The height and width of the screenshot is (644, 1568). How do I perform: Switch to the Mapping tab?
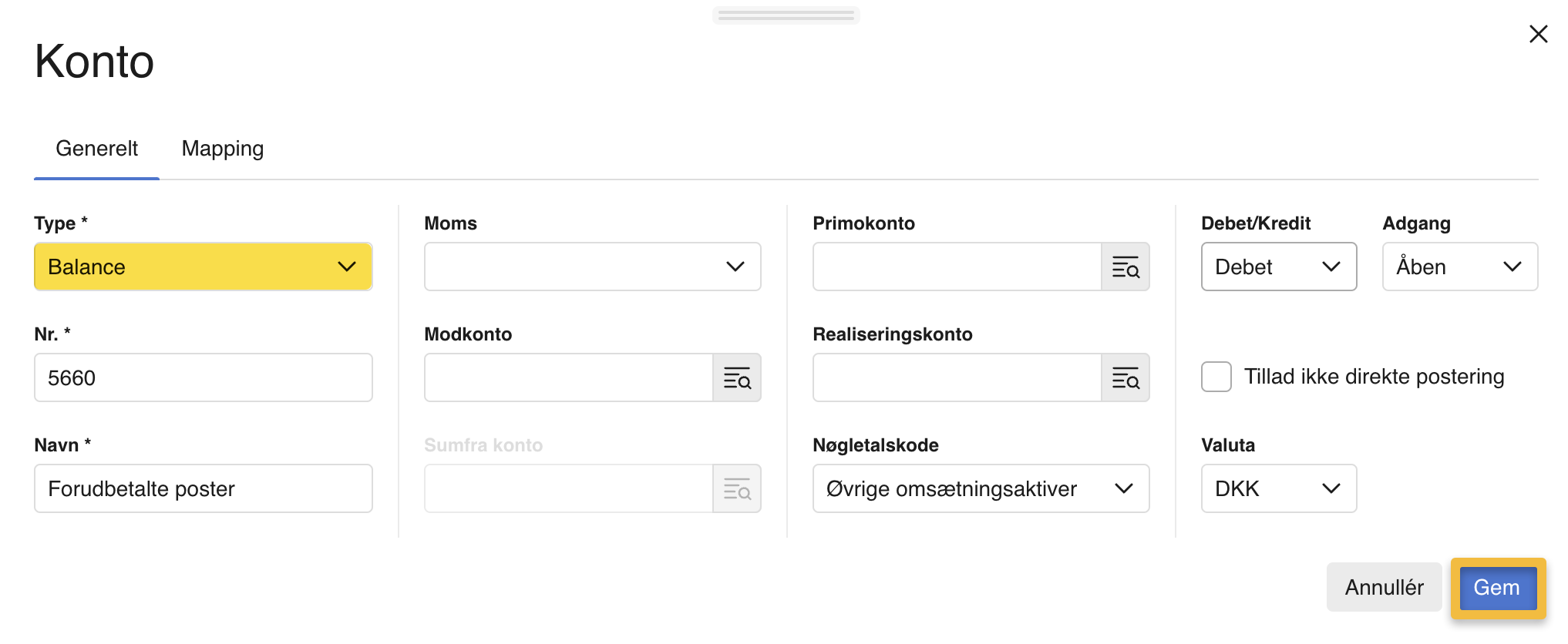pyautogui.click(x=222, y=148)
